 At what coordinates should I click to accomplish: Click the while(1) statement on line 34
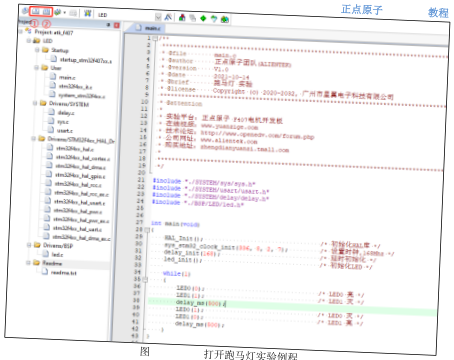pos(176,274)
